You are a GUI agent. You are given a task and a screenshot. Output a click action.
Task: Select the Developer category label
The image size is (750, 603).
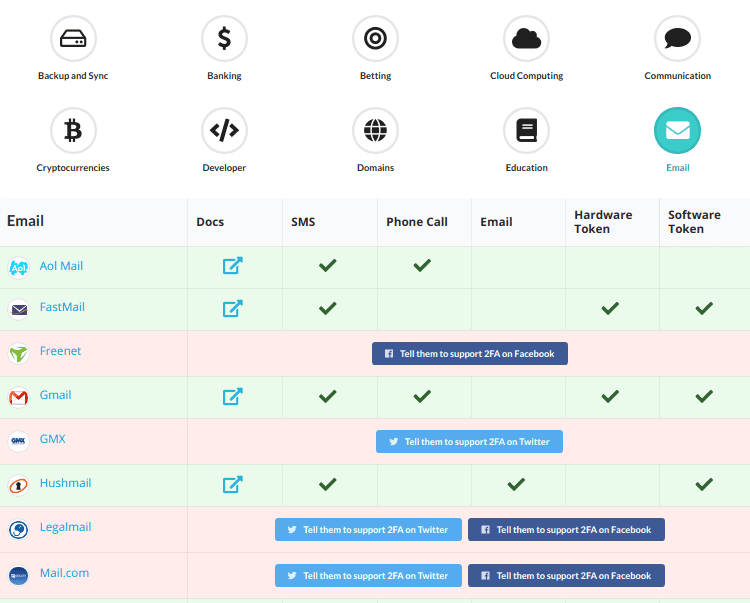(224, 167)
